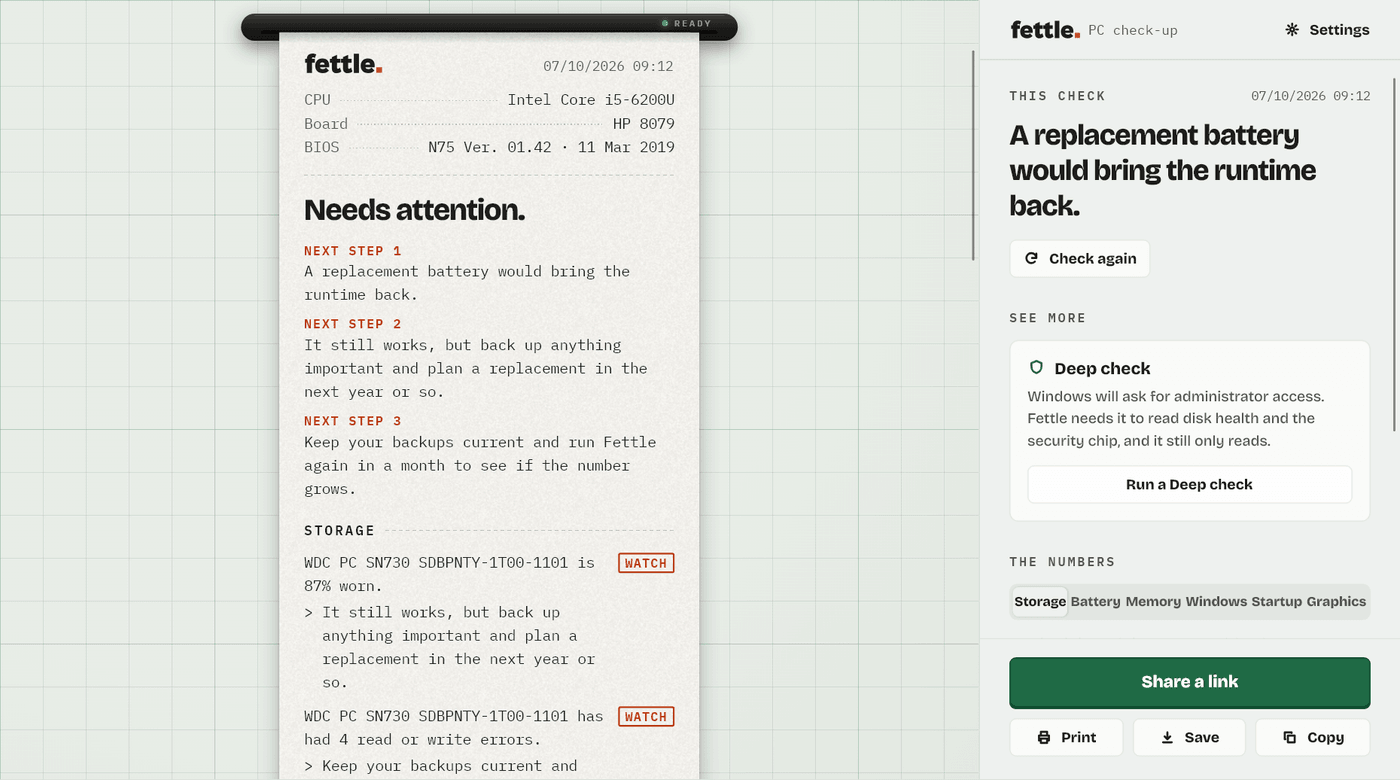Switch to the Graphics tab
The image size is (1400, 780).
(x=1336, y=601)
